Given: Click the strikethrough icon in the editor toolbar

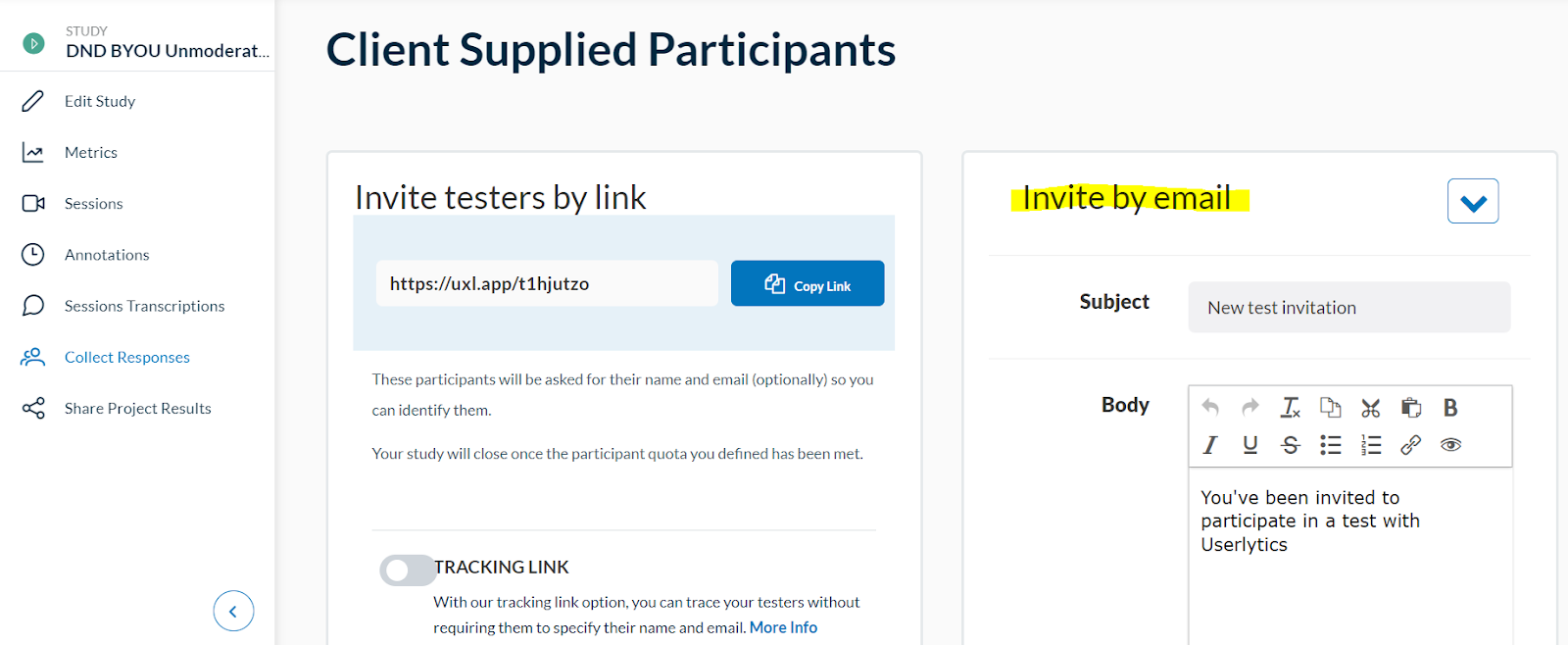Looking at the screenshot, I should click(x=1290, y=444).
